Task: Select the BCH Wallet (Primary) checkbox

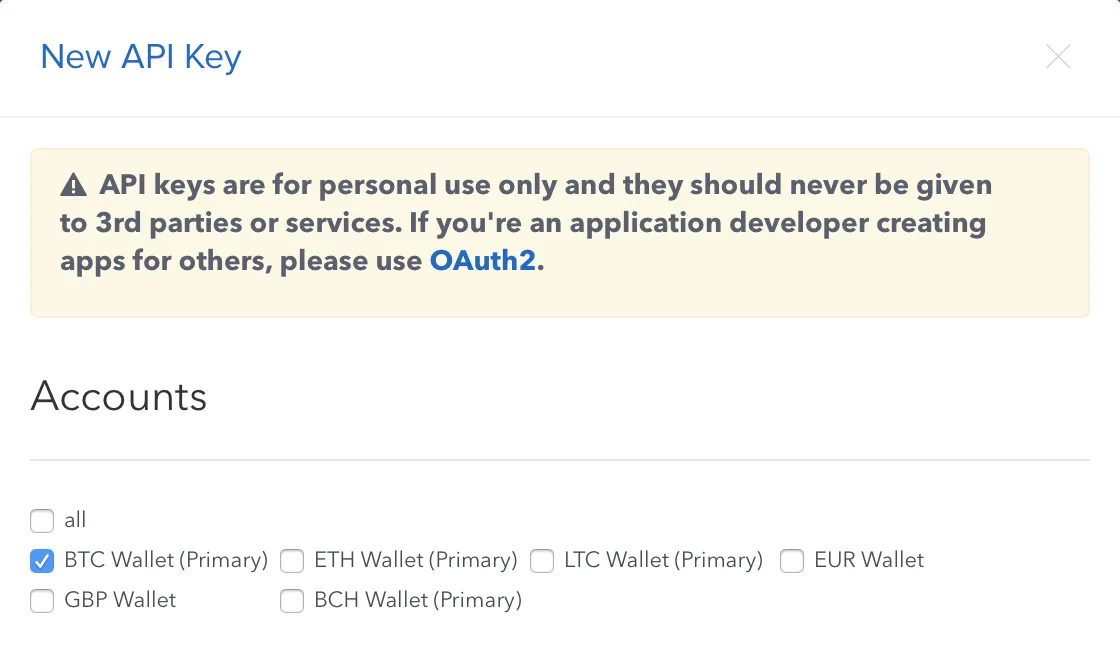Action: click(x=292, y=601)
